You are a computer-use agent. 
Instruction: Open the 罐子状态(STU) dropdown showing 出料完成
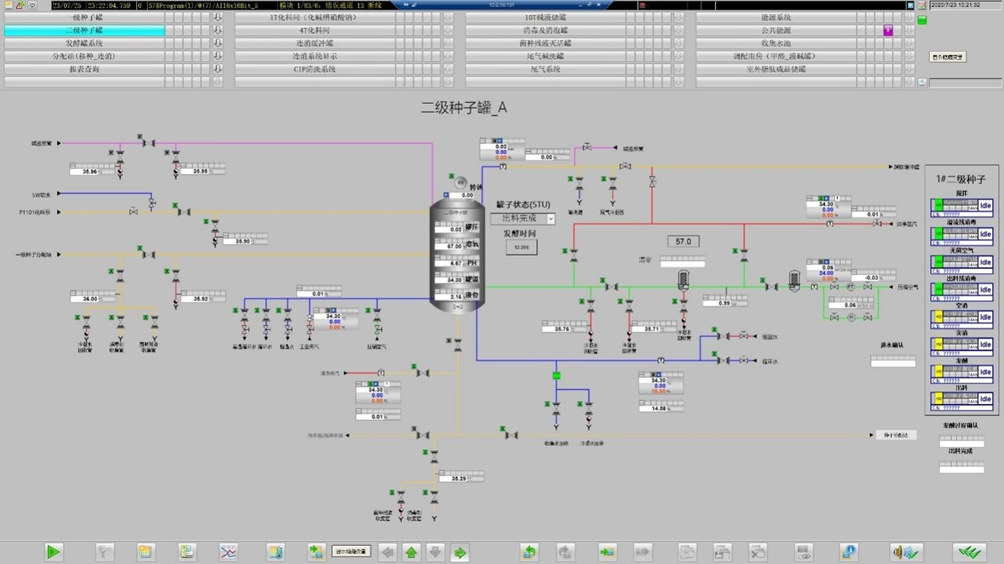tap(528, 218)
